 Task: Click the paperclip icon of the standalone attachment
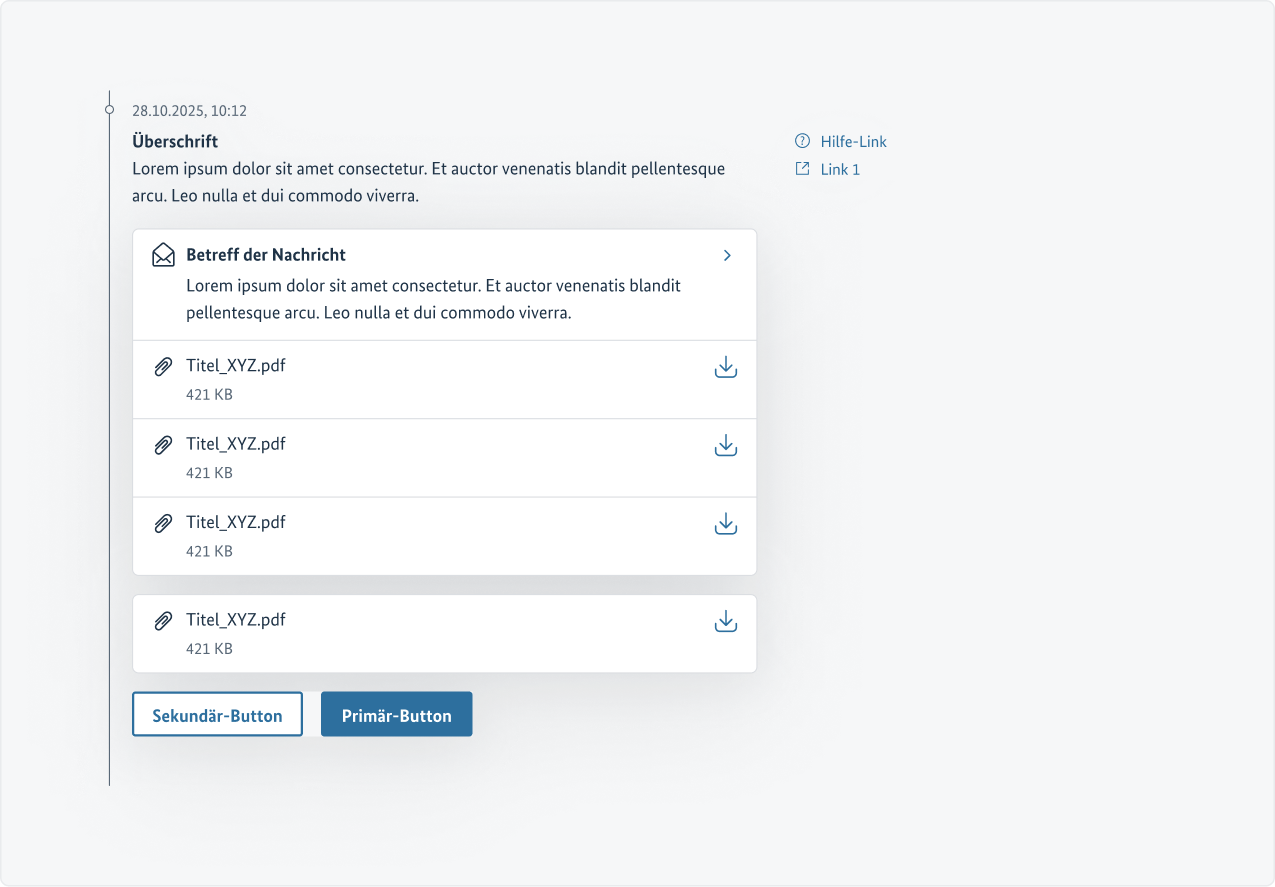[x=163, y=621]
